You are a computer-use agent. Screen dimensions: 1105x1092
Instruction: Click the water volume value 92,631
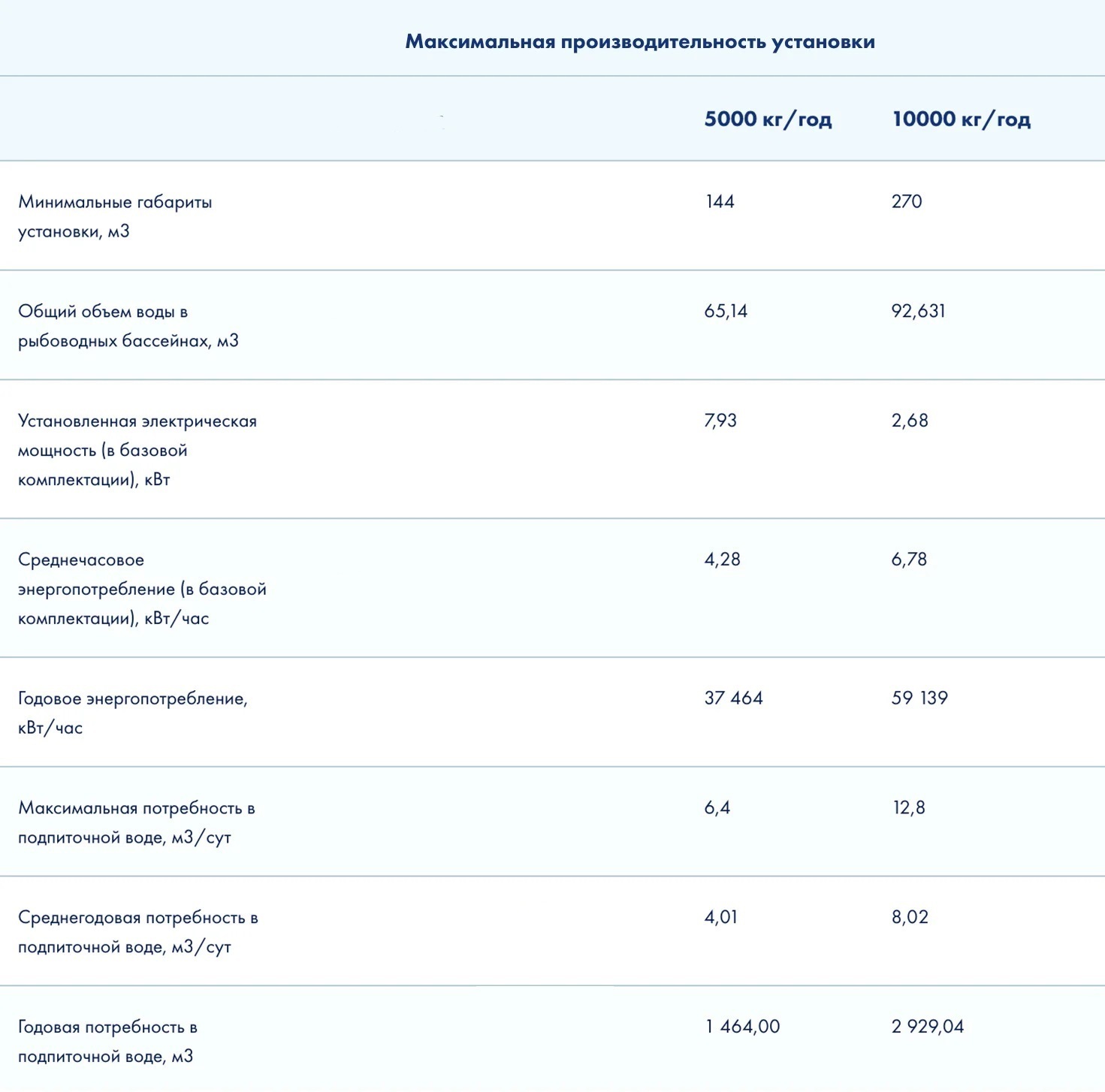pyautogui.click(x=918, y=311)
